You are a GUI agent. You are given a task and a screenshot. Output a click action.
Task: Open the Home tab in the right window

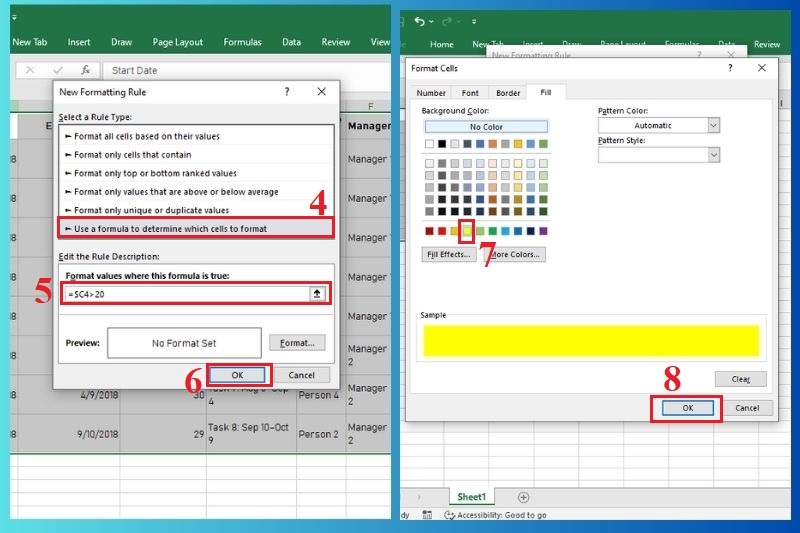tap(441, 44)
